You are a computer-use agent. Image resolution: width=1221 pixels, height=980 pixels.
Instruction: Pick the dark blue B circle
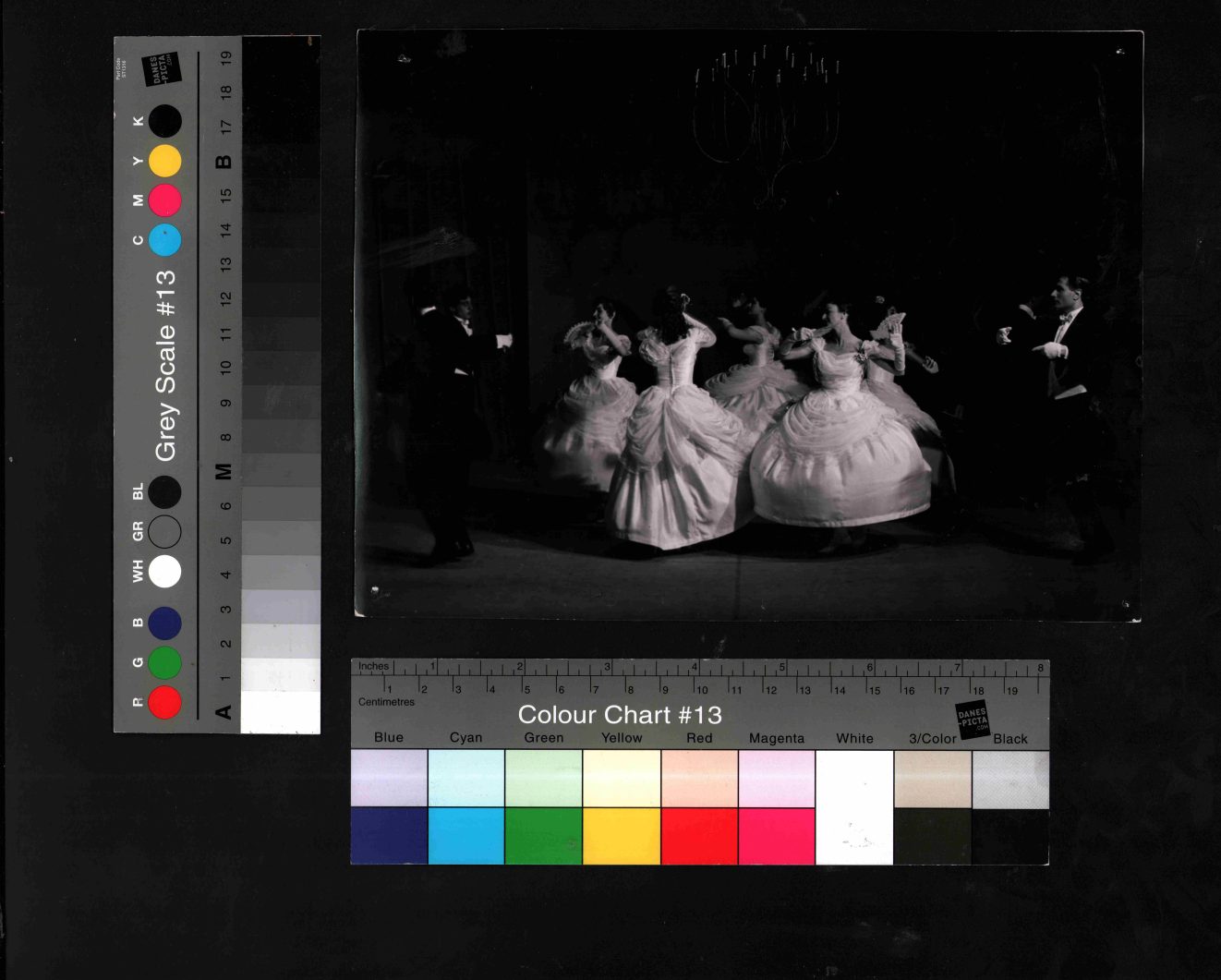tap(164, 623)
